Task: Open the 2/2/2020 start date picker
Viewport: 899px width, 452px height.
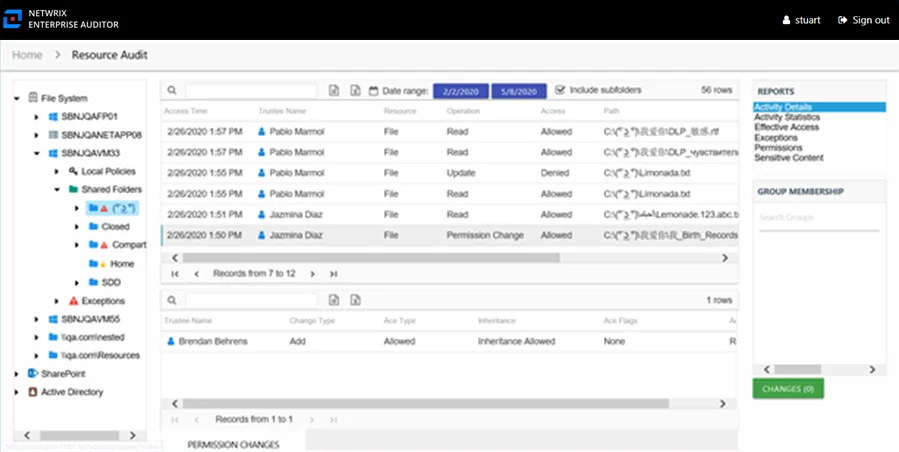Action: tap(460, 91)
